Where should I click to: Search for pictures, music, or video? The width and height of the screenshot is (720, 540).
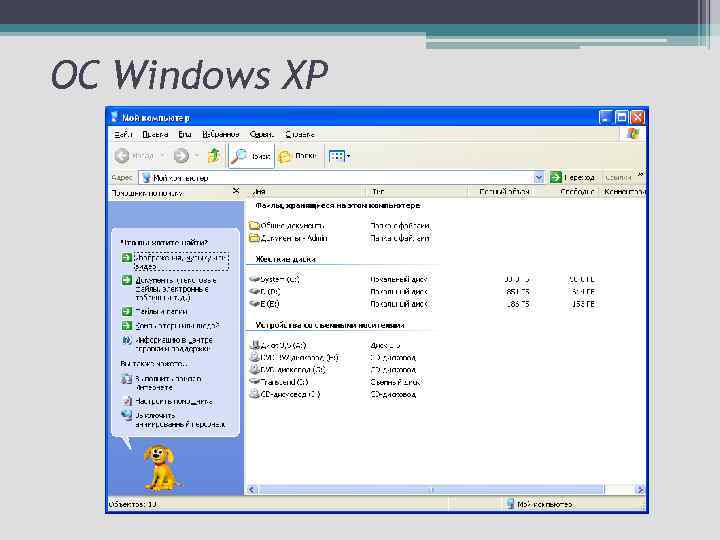click(181, 262)
